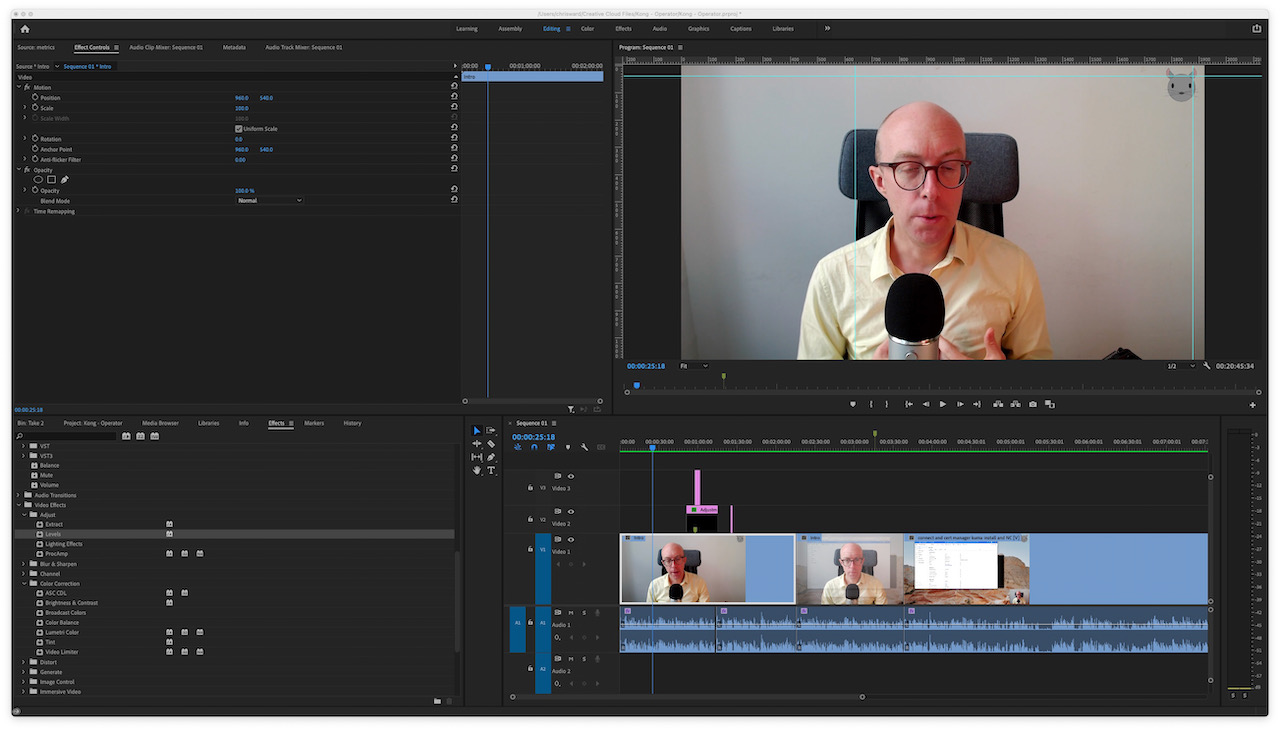
Task: Toggle lock on Video 3 track
Action: point(530,488)
